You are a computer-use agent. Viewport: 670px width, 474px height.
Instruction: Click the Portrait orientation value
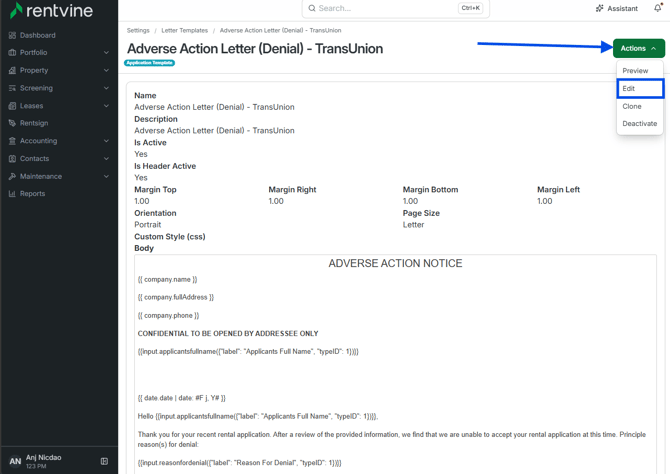(x=148, y=224)
